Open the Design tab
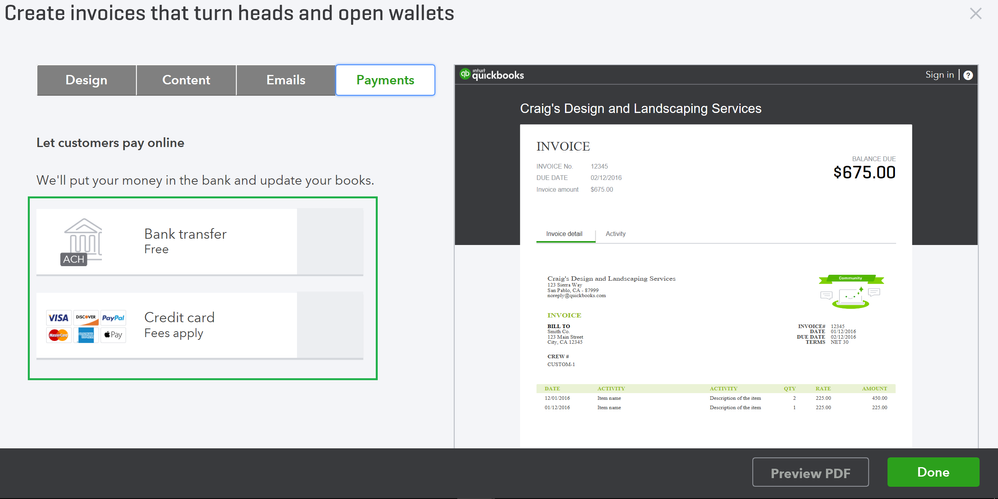The image size is (998, 499). click(x=87, y=80)
